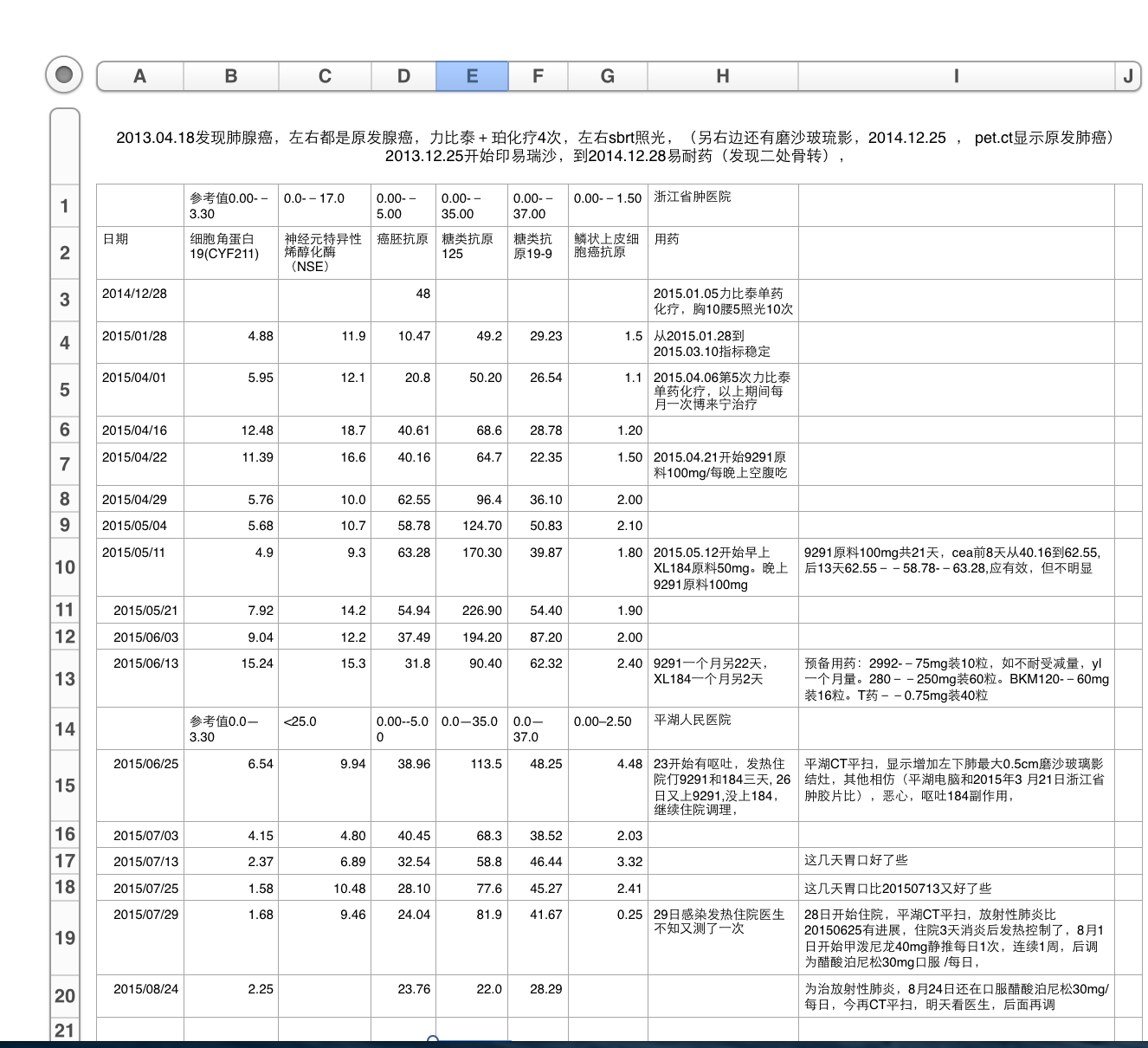Select column B header

click(x=231, y=76)
